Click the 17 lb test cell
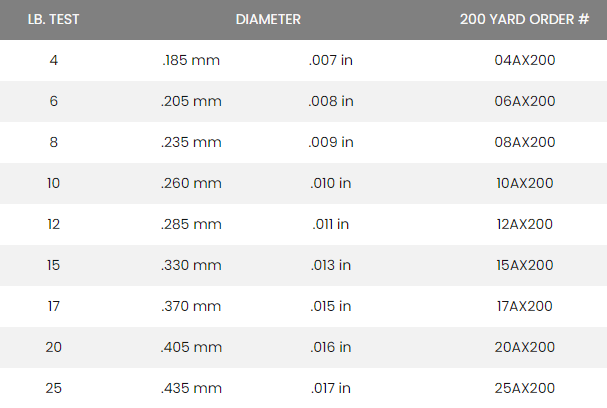607x408 pixels. 53,306
